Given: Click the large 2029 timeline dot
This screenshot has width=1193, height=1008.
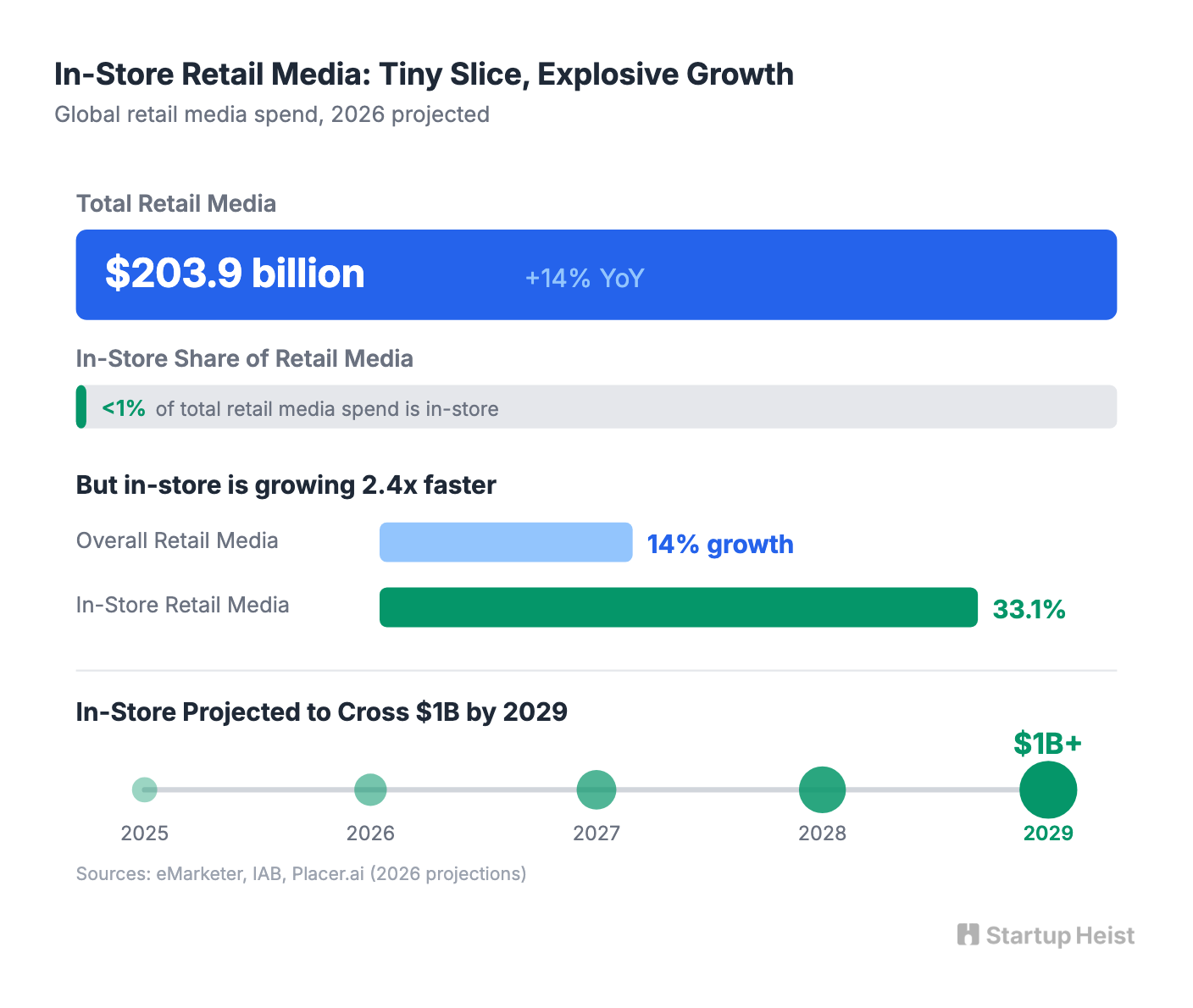Looking at the screenshot, I should click(x=1048, y=789).
